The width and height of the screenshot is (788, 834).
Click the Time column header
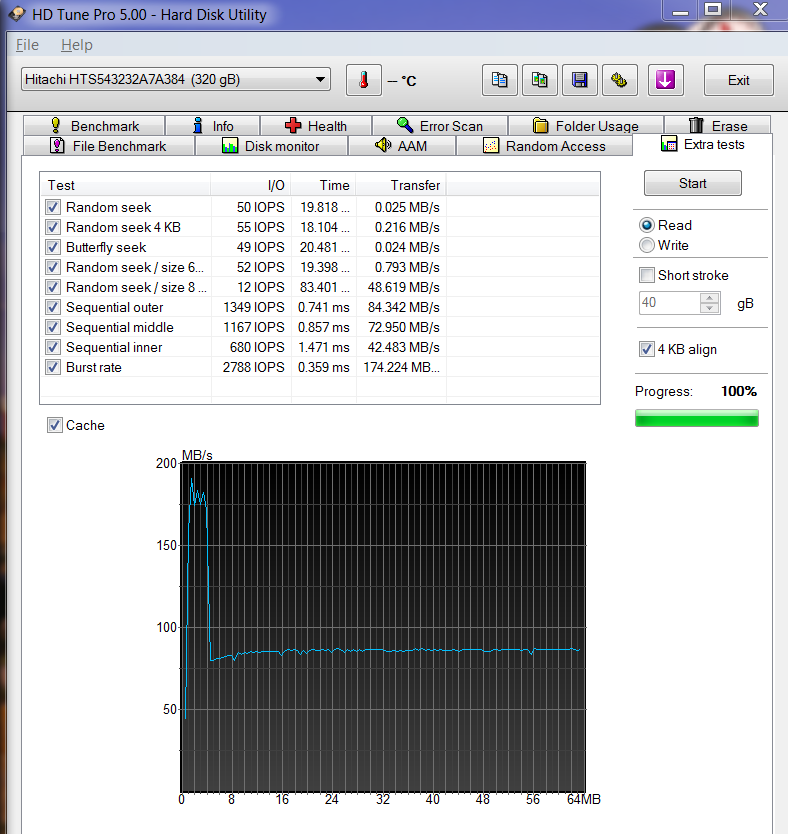(x=323, y=185)
